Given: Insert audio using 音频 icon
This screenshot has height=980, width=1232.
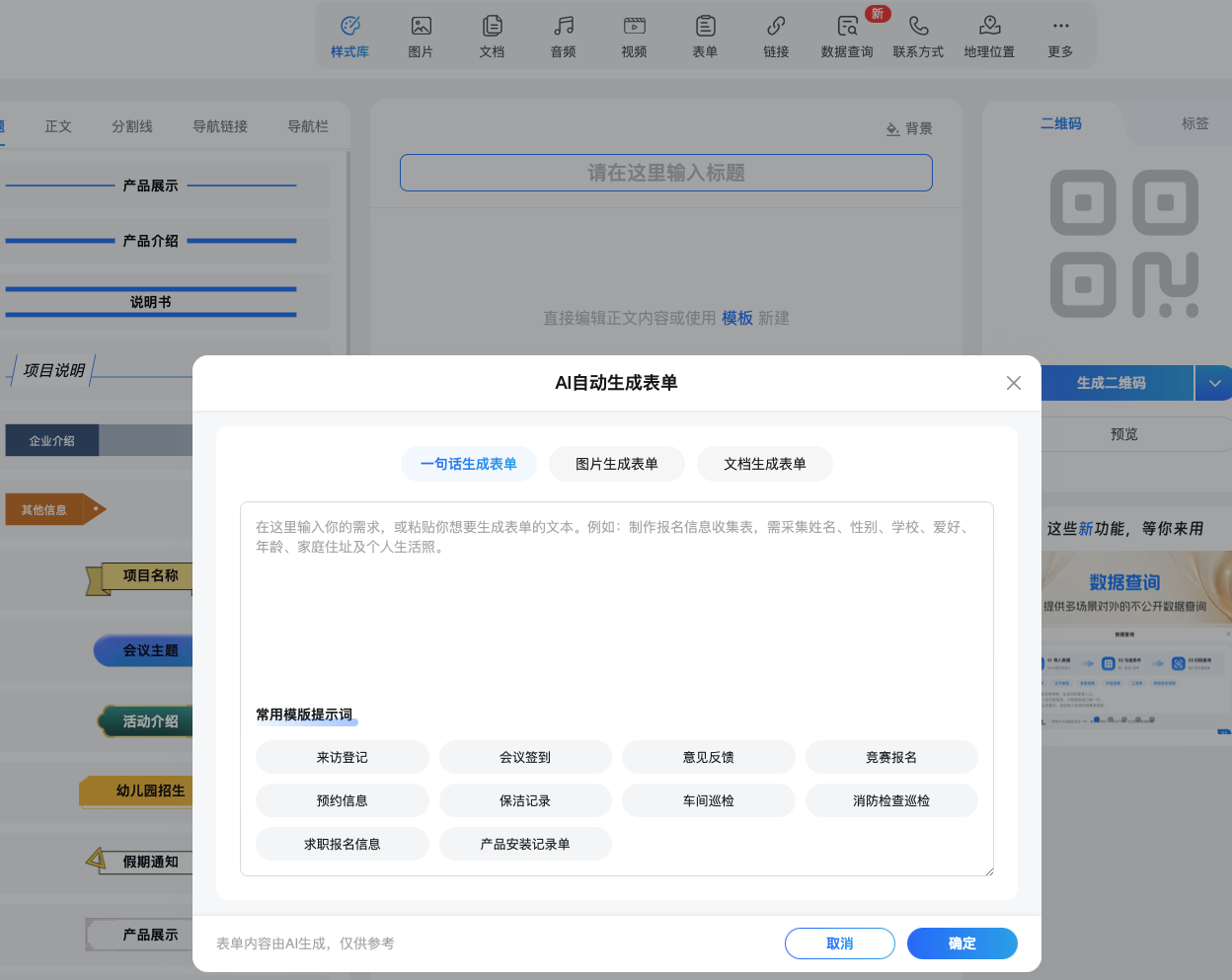Looking at the screenshot, I should [x=563, y=37].
